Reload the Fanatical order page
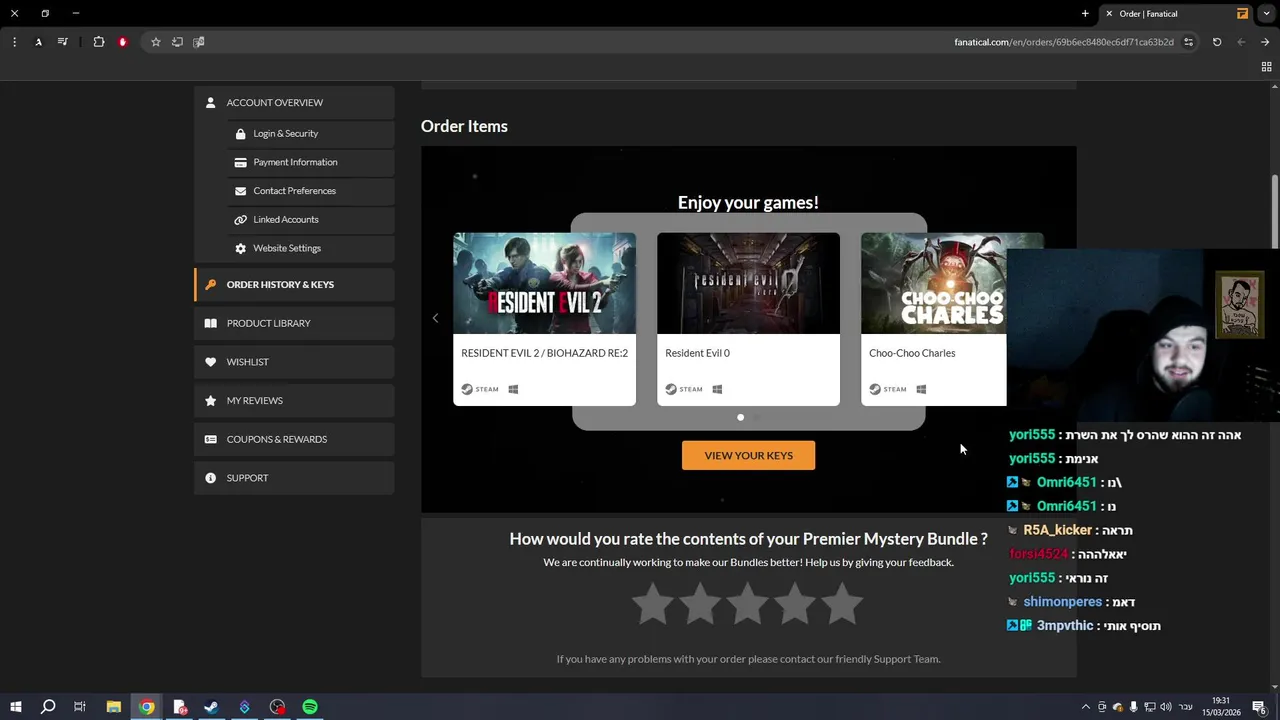 [x=1217, y=42]
